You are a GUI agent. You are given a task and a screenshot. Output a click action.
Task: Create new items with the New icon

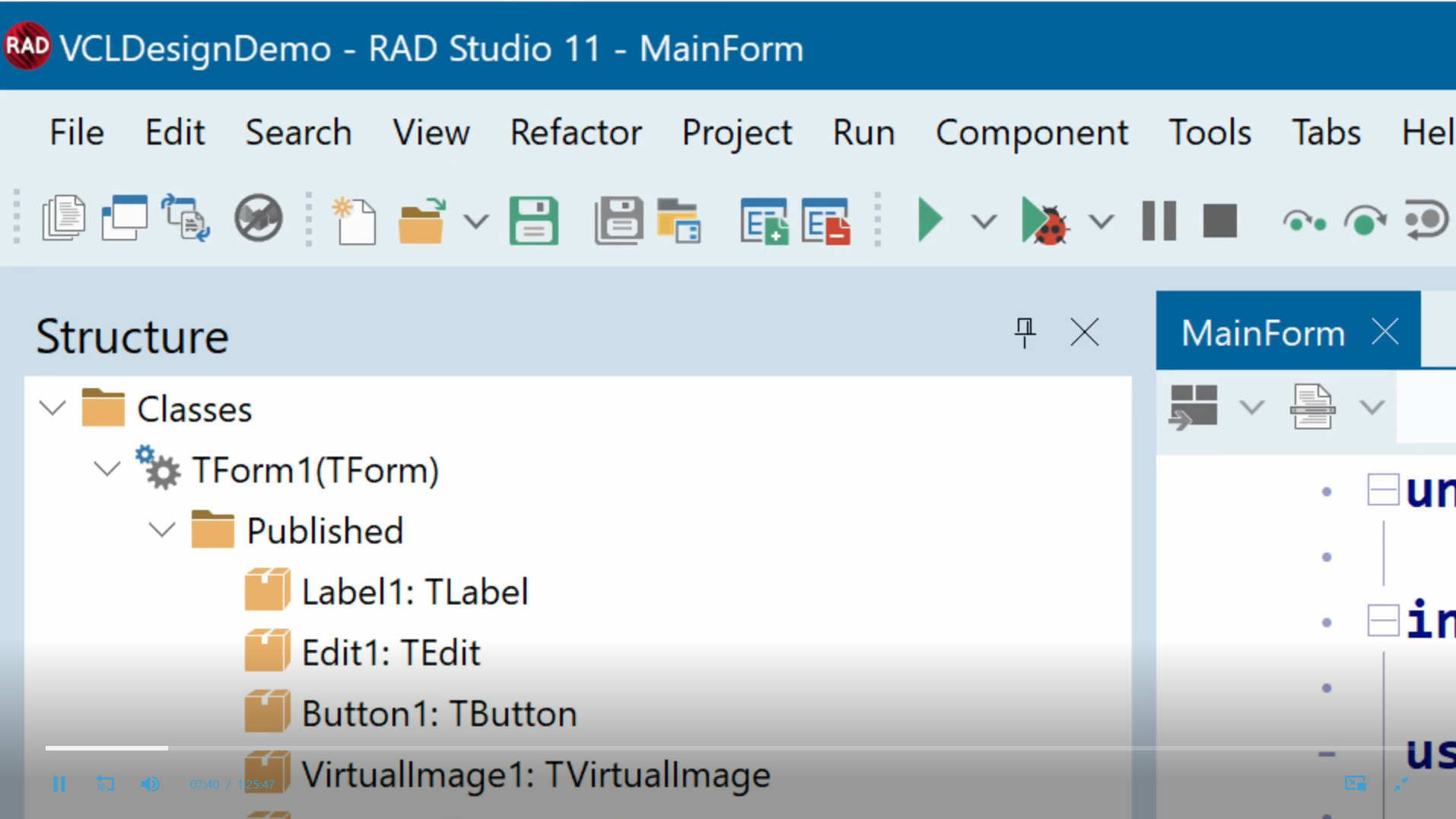pyautogui.click(x=354, y=221)
